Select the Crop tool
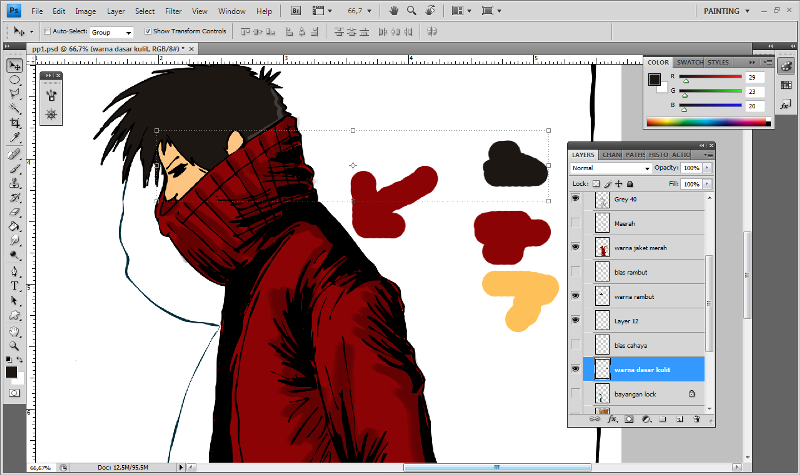Viewport: 800px width, 475px height. point(15,122)
